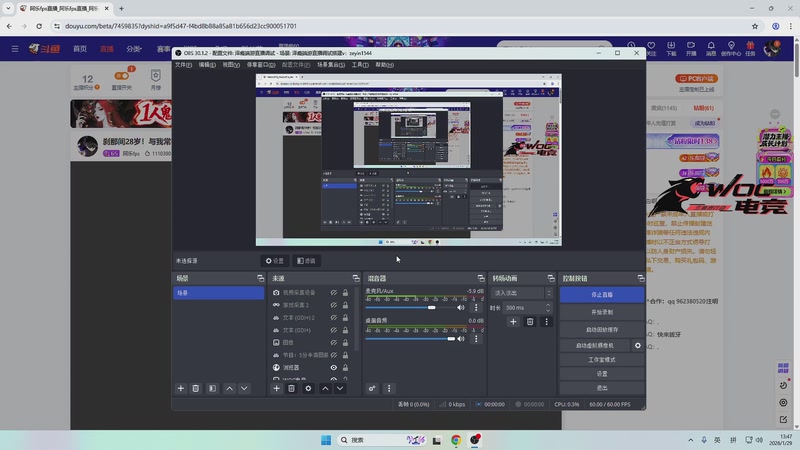Mute the 桌面音频 channel
Image resolution: width=800 pixels, height=450 pixels.
pos(461,339)
